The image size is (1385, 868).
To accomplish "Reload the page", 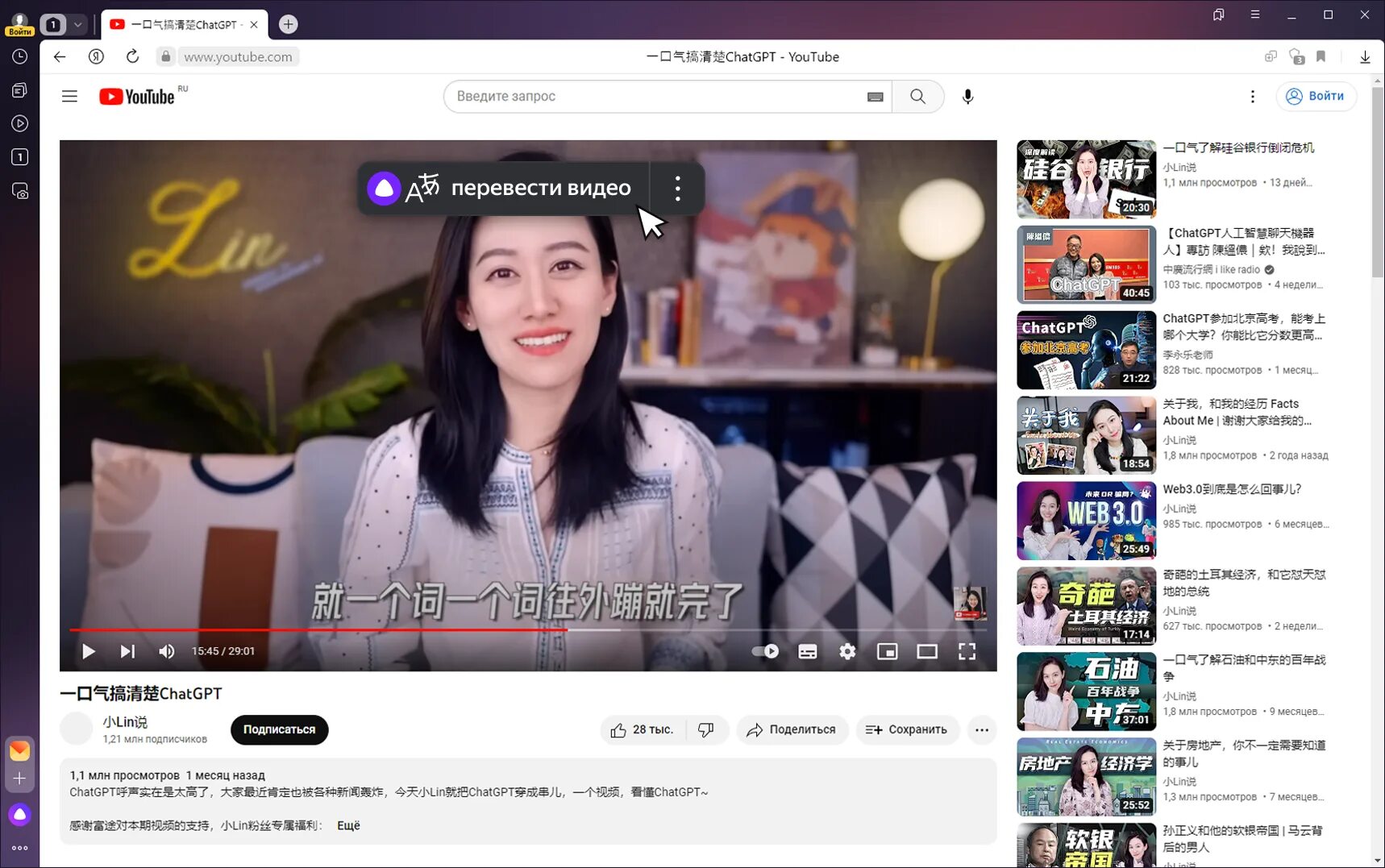I will [x=132, y=56].
